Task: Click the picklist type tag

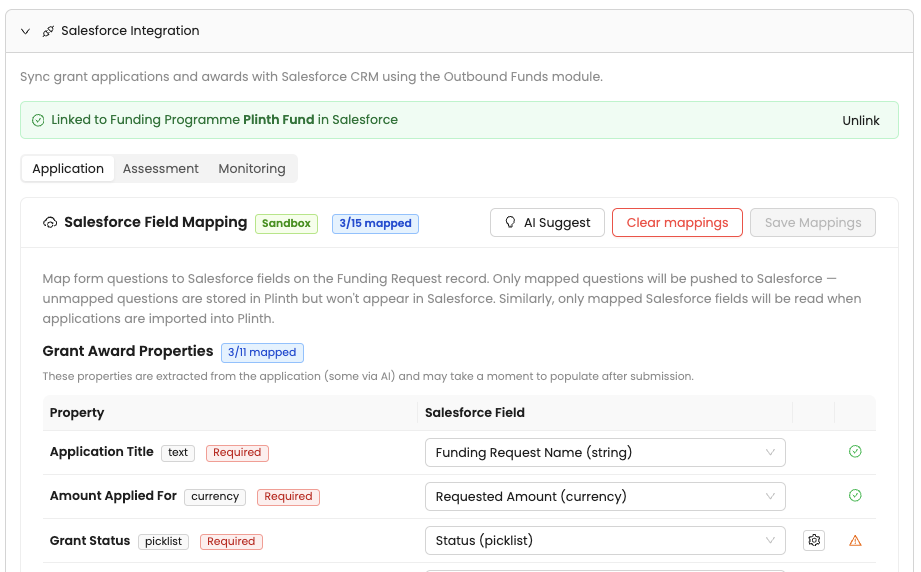Action: pyautogui.click(x=163, y=541)
